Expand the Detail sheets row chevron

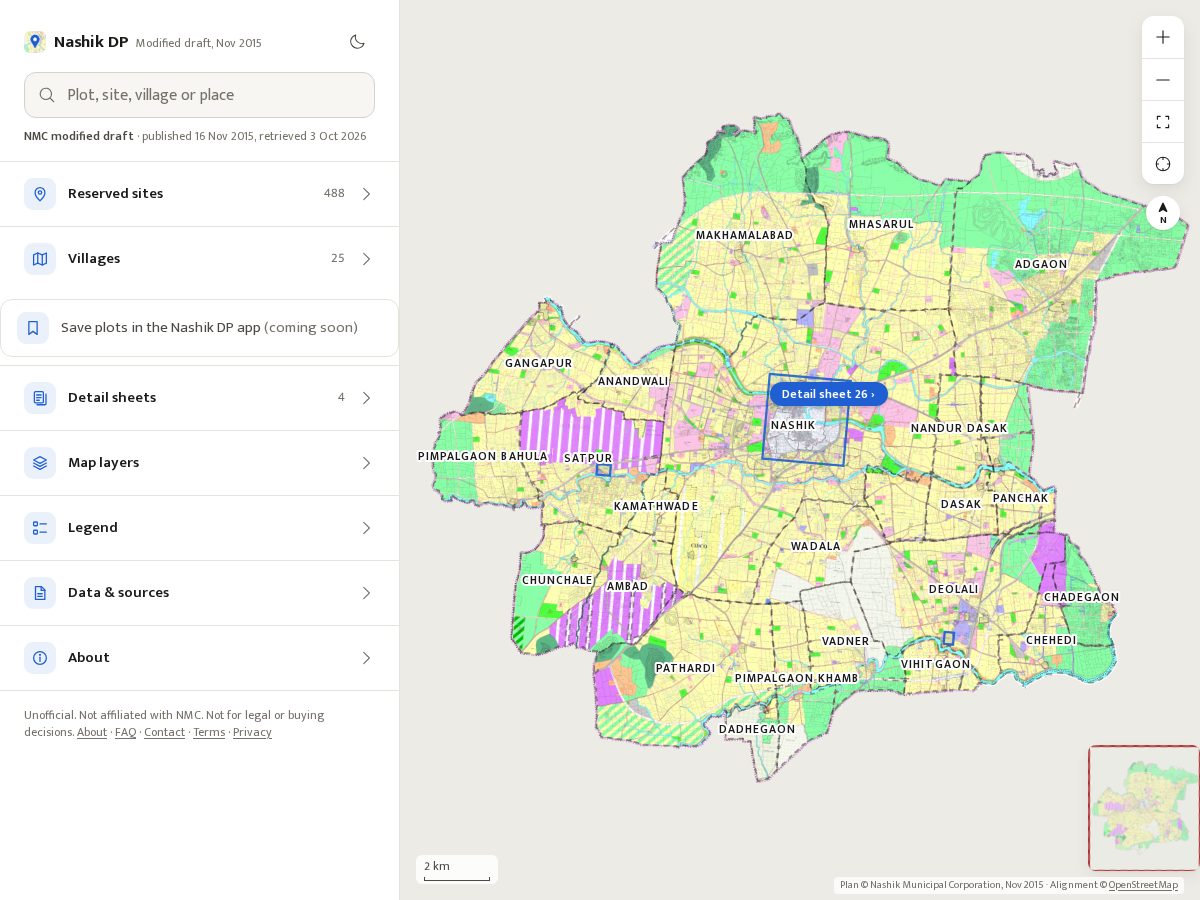(366, 398)
